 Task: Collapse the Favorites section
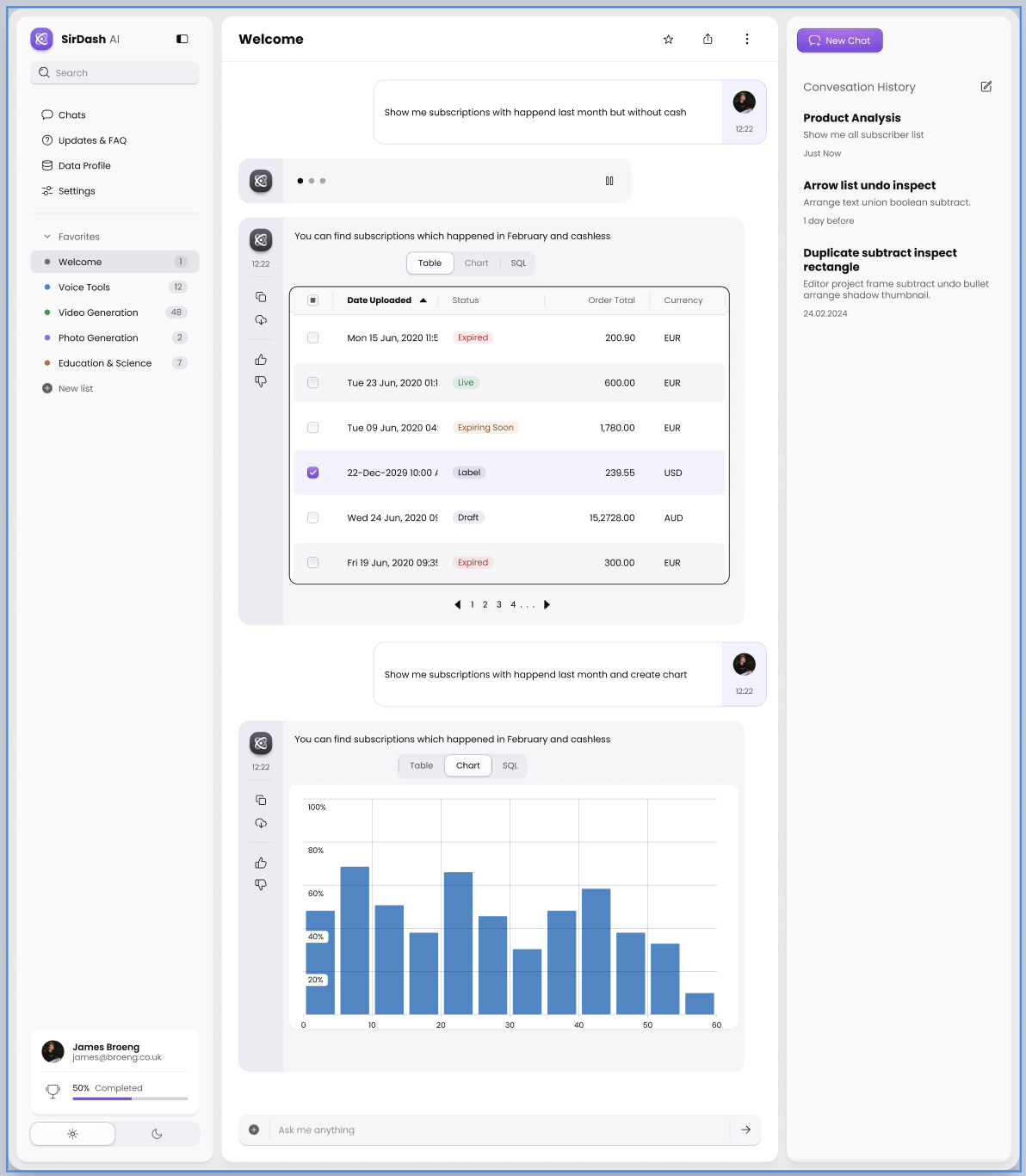[46, 236]
